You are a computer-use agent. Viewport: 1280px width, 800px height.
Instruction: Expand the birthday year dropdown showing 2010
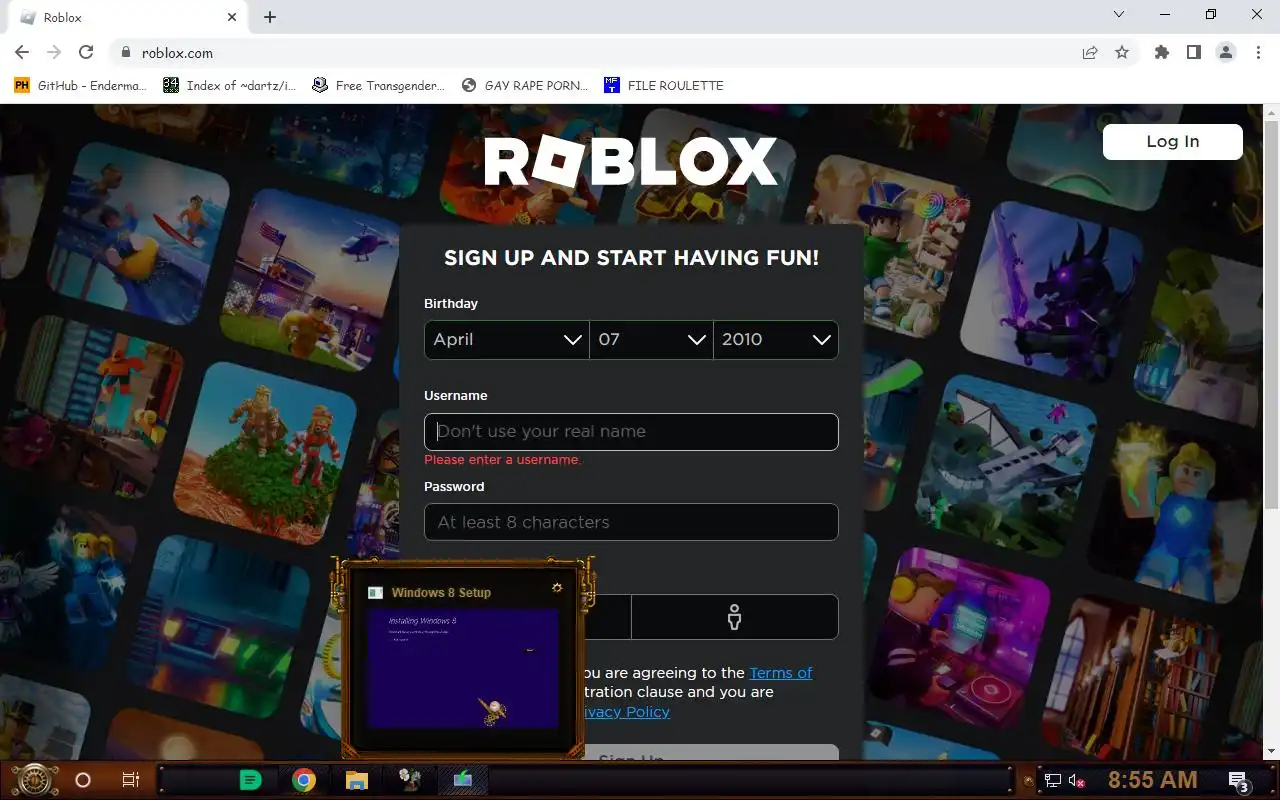[x=776, y=340]
